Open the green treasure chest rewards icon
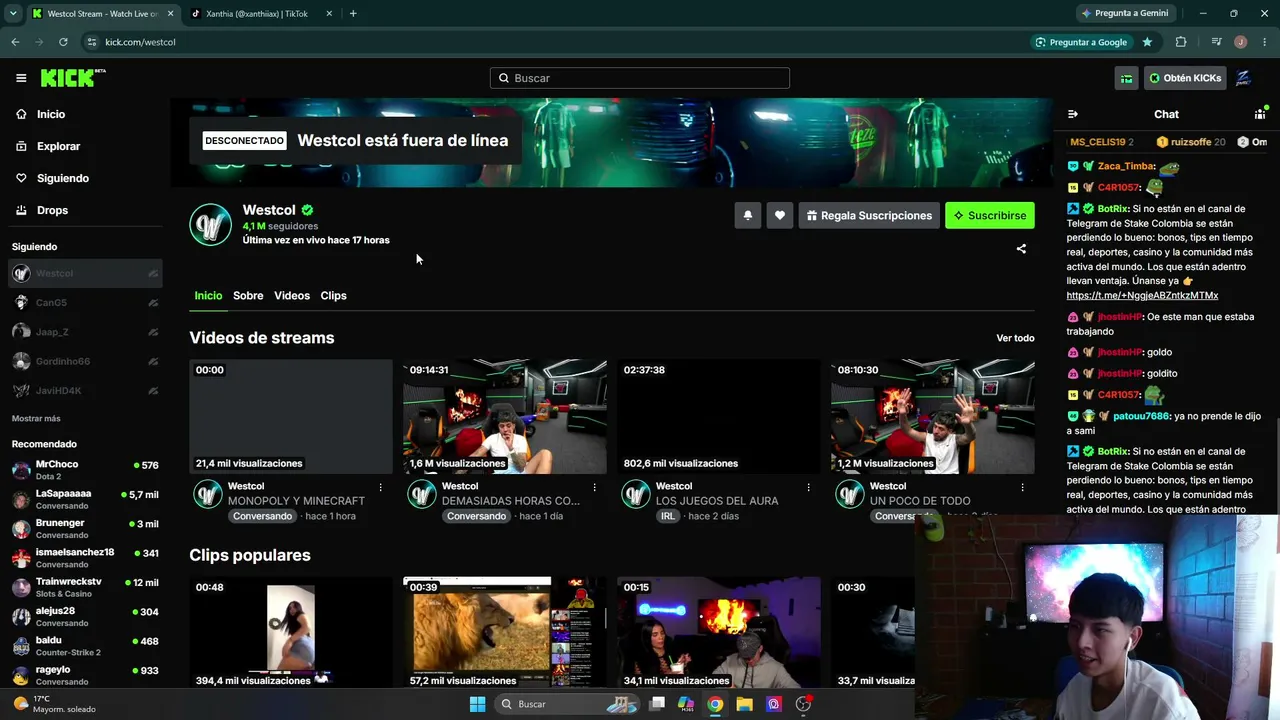The width and height of the screenshot is (1280, 720). [x=1127, y=78]
